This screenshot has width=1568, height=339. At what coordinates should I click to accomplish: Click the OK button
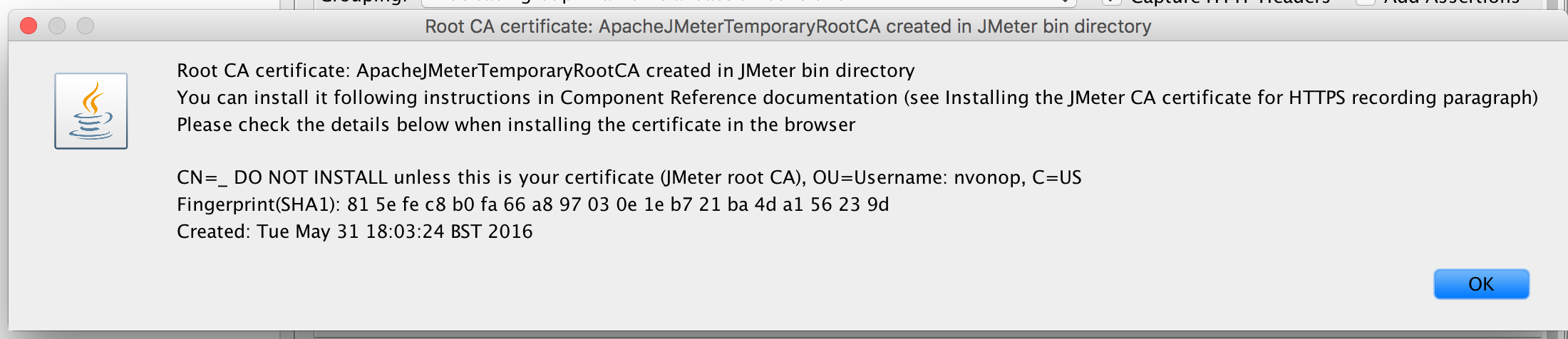tap(1481, 284)
